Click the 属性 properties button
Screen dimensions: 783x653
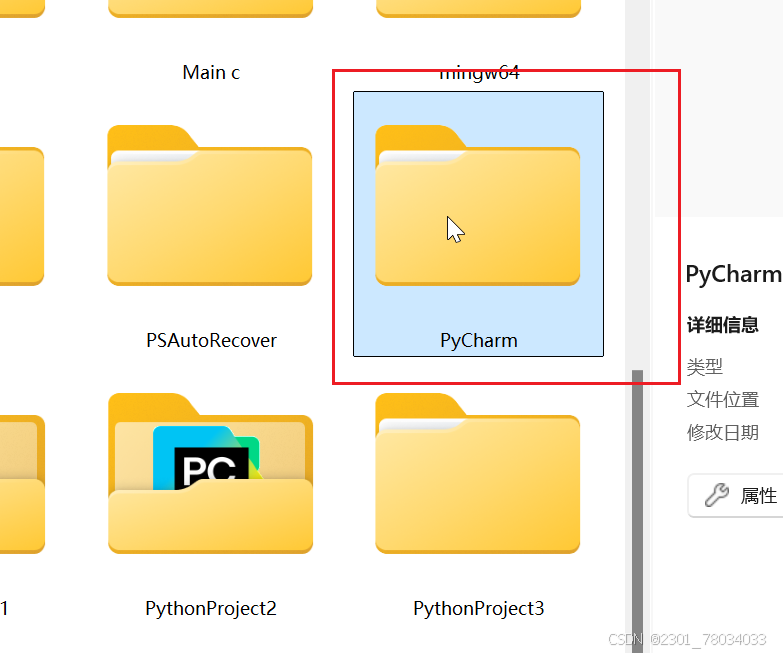tap(736, 496)
